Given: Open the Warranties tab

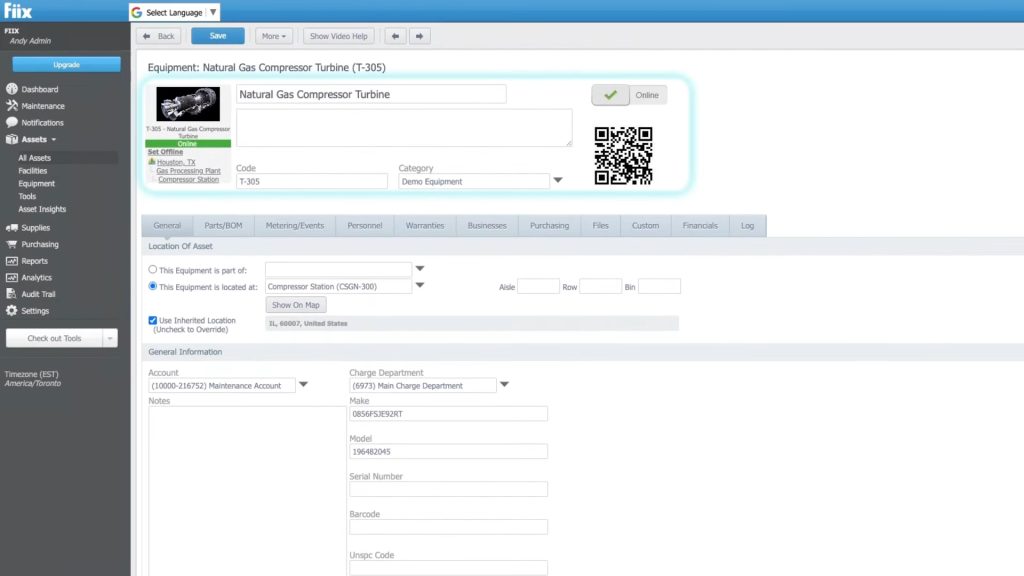Looking at the screenshot, I should (424, 225).
